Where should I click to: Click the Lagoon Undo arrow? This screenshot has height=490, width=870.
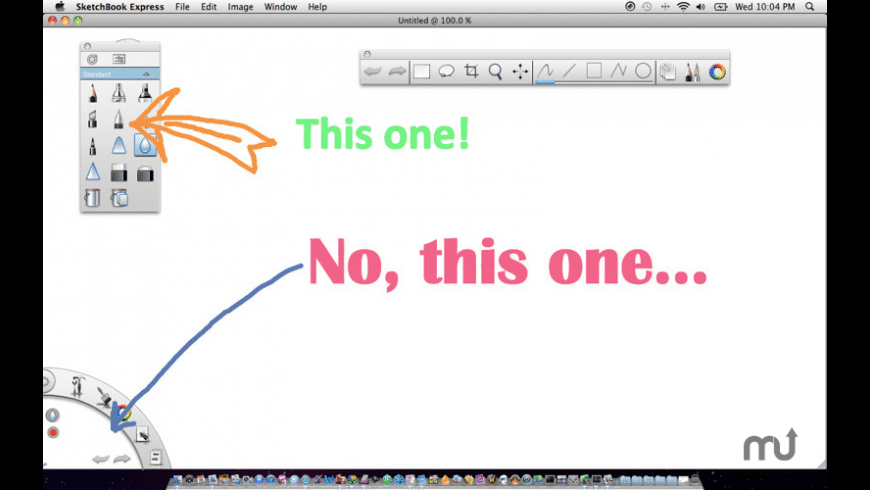(100, 459)
